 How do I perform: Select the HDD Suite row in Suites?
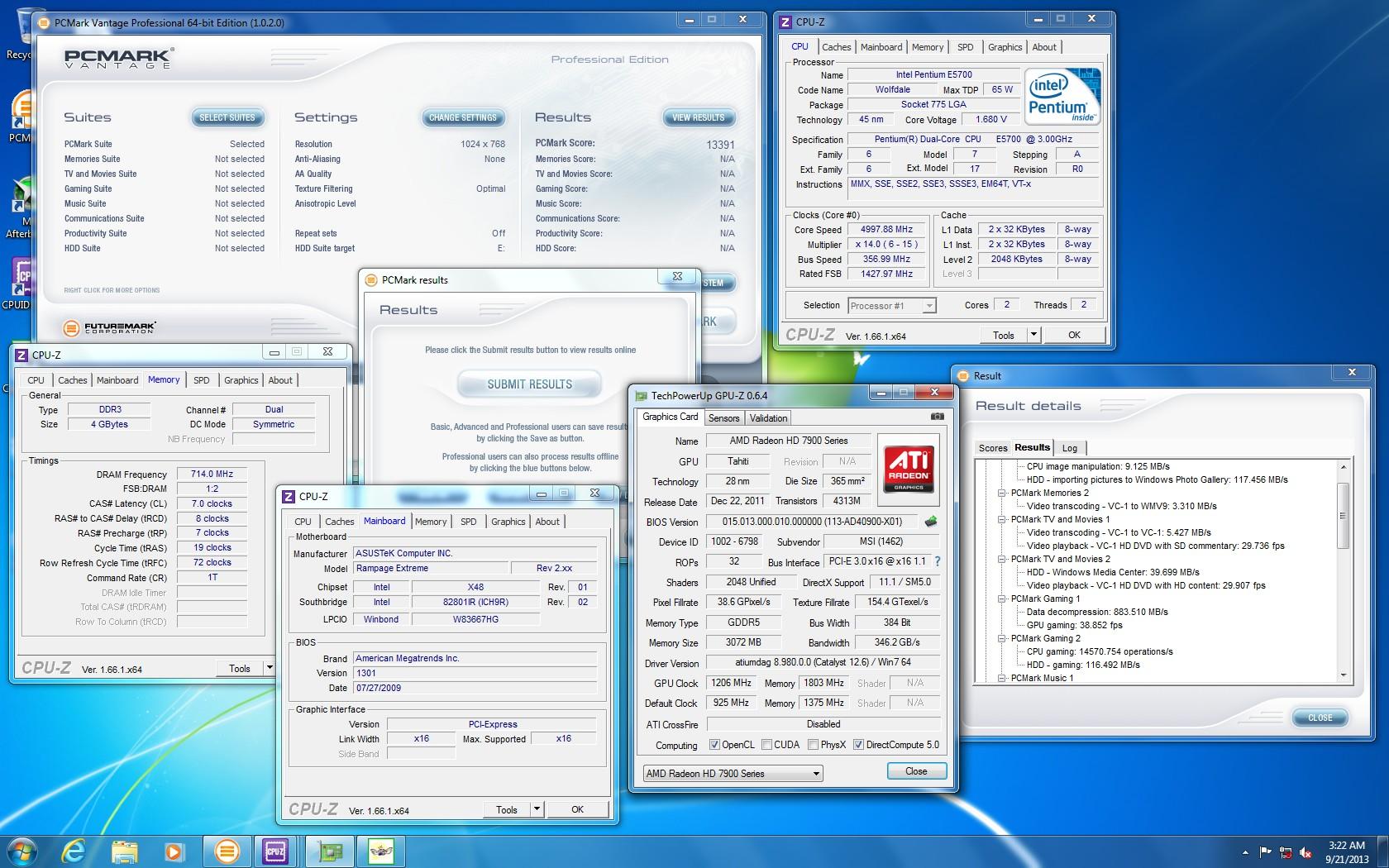[x=165, y=248]
